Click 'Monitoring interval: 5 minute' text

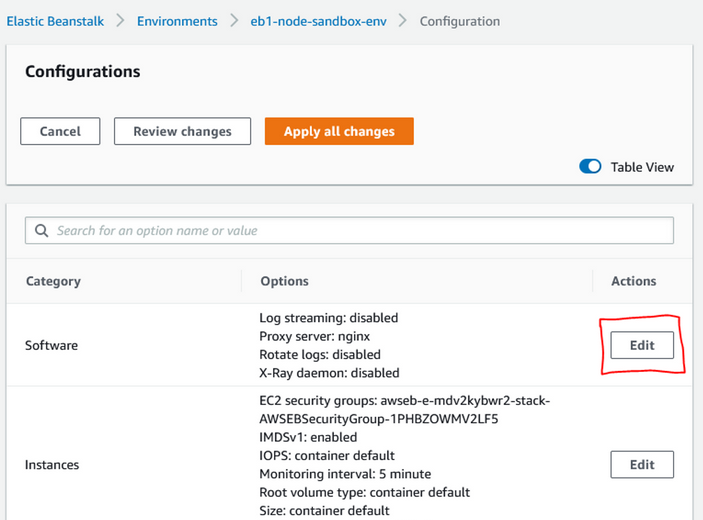(345, 474)
